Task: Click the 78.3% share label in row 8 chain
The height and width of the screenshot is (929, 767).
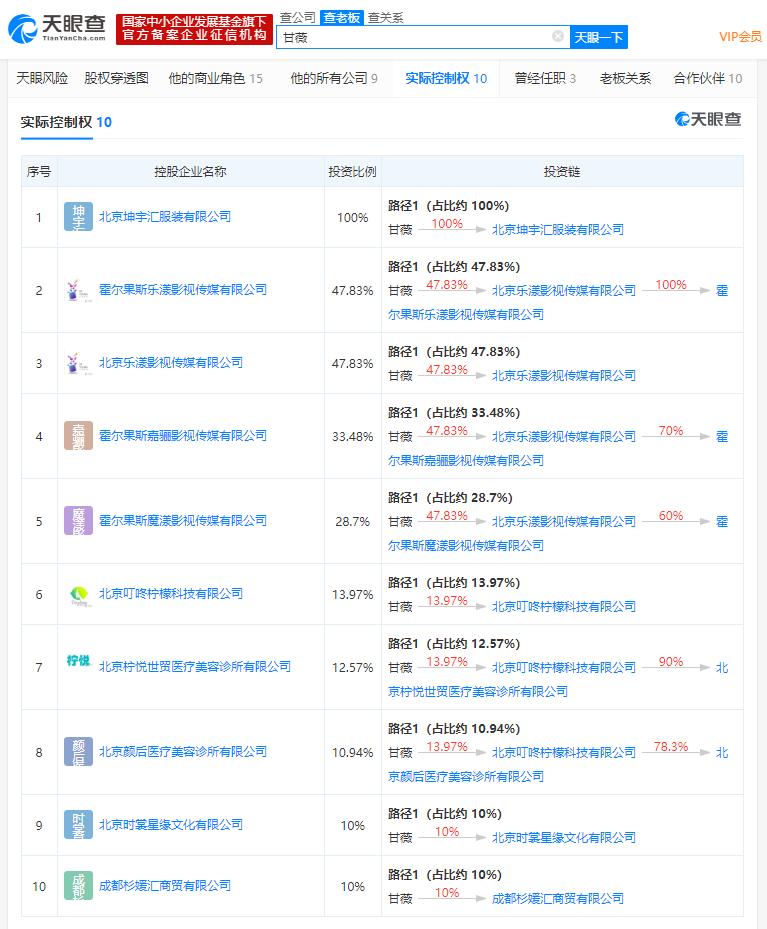Action: (671, 747)
